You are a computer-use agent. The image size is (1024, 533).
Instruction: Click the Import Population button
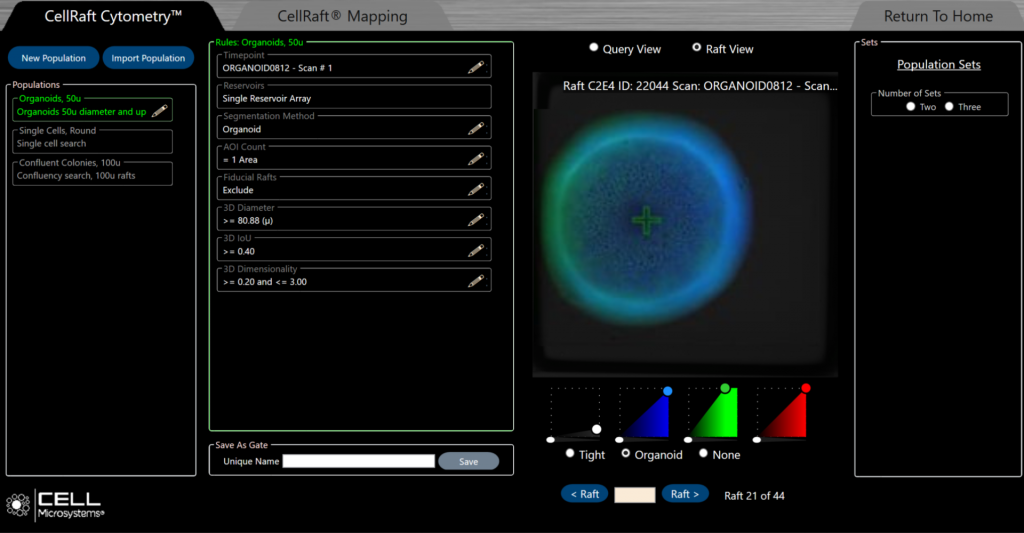pos(148,58)
